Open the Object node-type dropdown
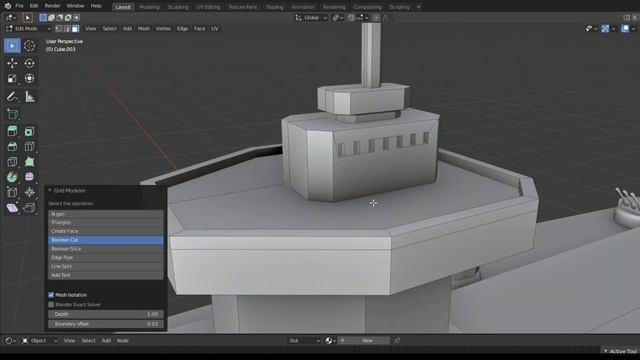 [x=40, y=340]
